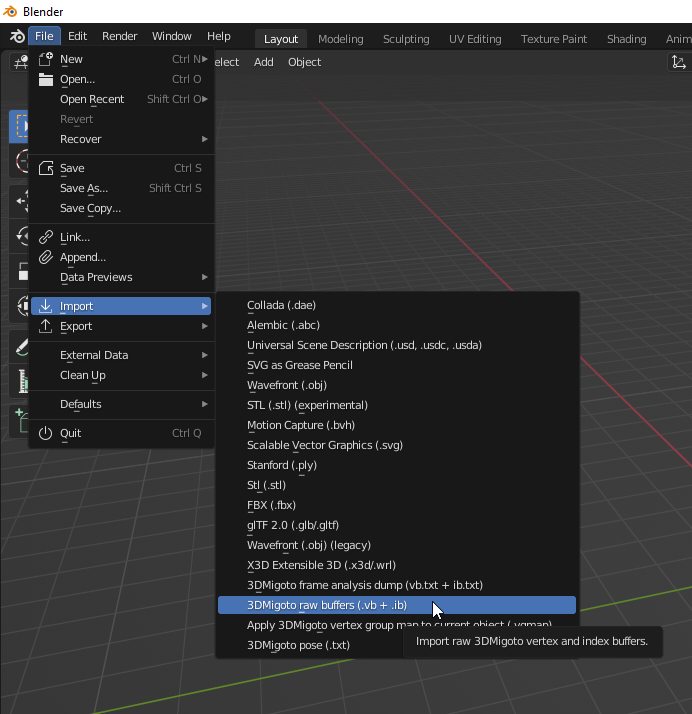Switch to the UV Editing workspace tab
The image size is (692, 714).
tap(475, 39)
